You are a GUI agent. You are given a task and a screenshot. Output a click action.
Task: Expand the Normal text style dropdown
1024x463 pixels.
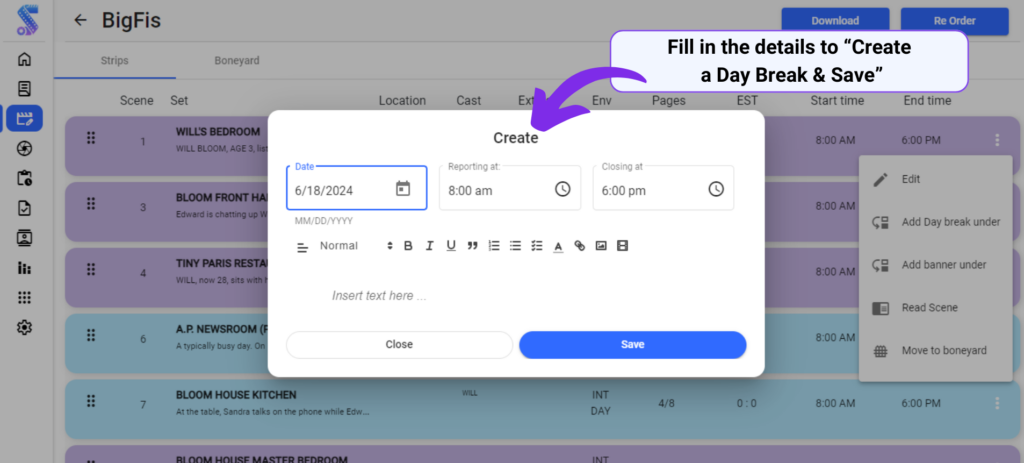coord(356,246)
